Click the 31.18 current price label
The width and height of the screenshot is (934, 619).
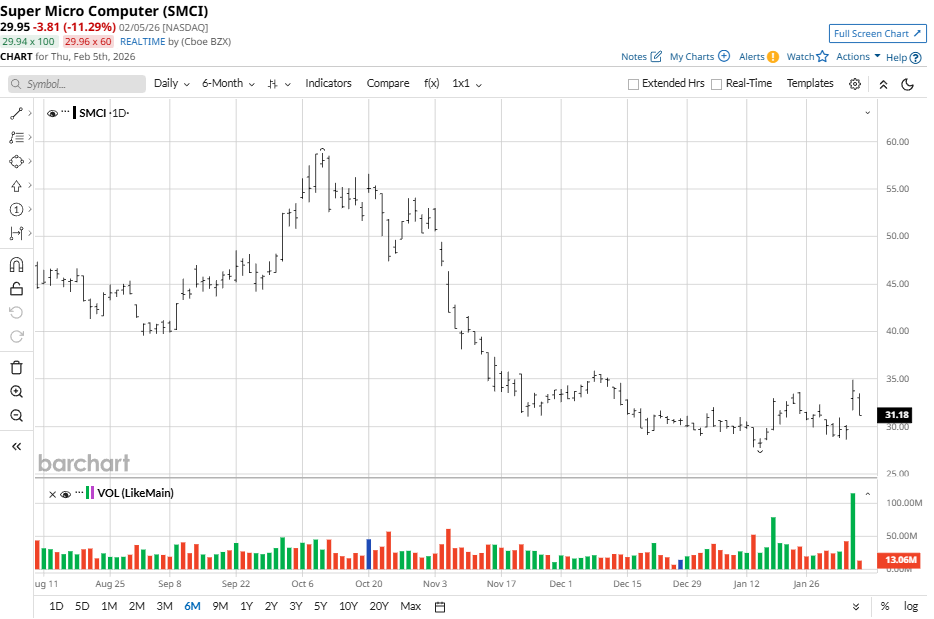click(895, 415)
